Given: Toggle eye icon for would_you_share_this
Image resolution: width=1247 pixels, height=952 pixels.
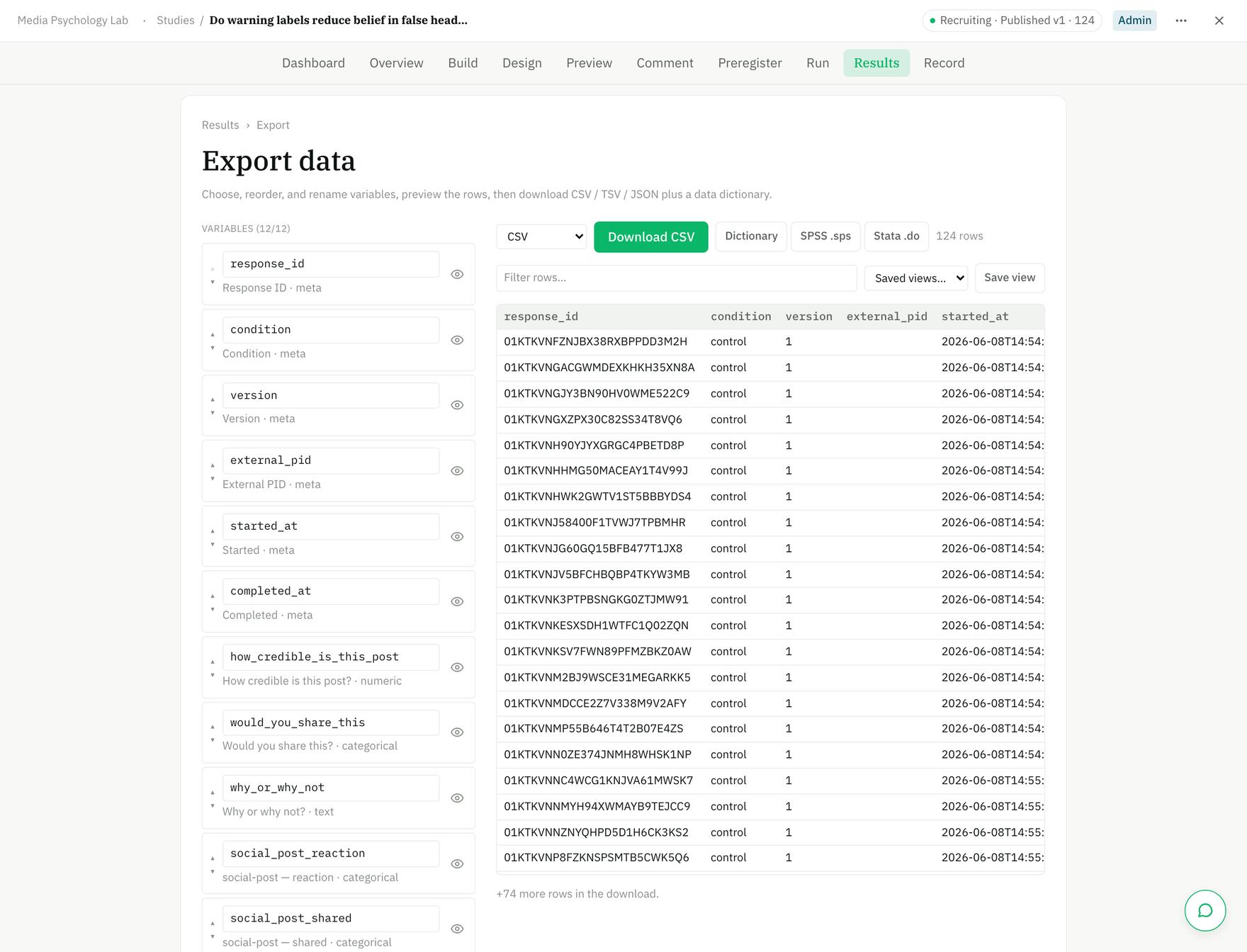Looking at the screenshot, I should pyautogui.click(x=458, y=732).
